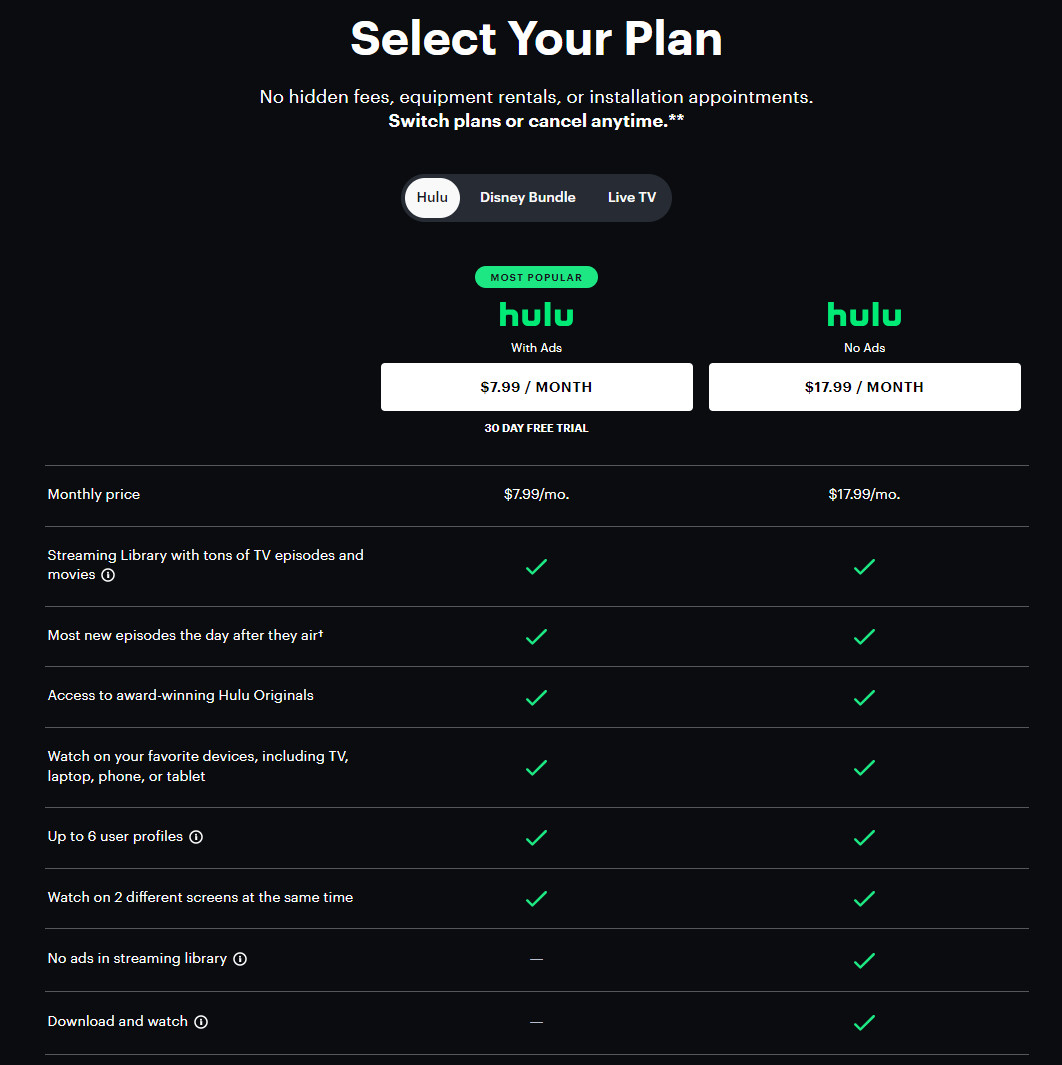Viewport: 1062px width, 1065px height.
Task: Click With Ads checkmark for 2 screens
Action: click(x=536, y=898)
